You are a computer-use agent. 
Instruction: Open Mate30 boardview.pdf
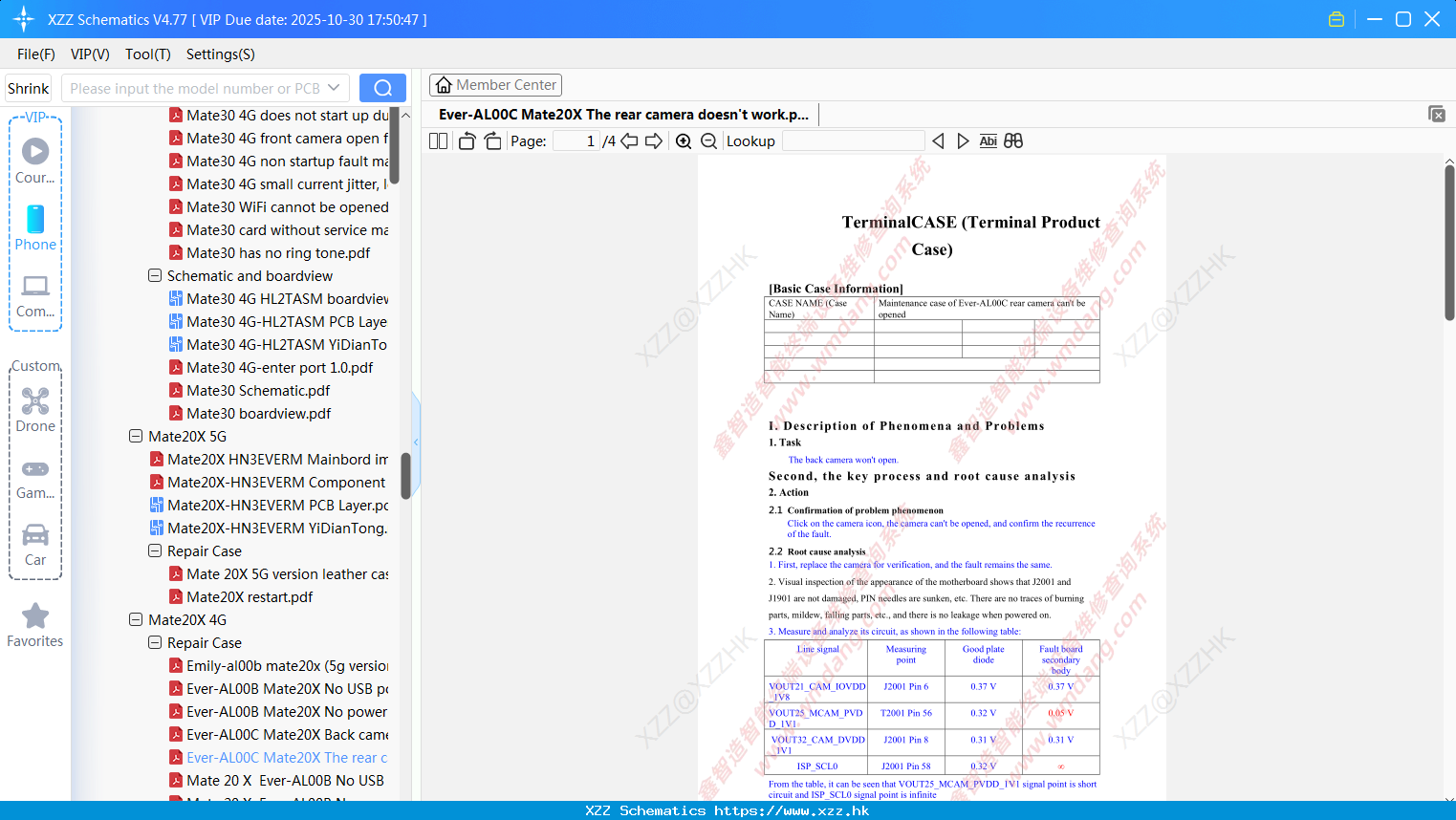pyautogui.click(x=258, y=413)
